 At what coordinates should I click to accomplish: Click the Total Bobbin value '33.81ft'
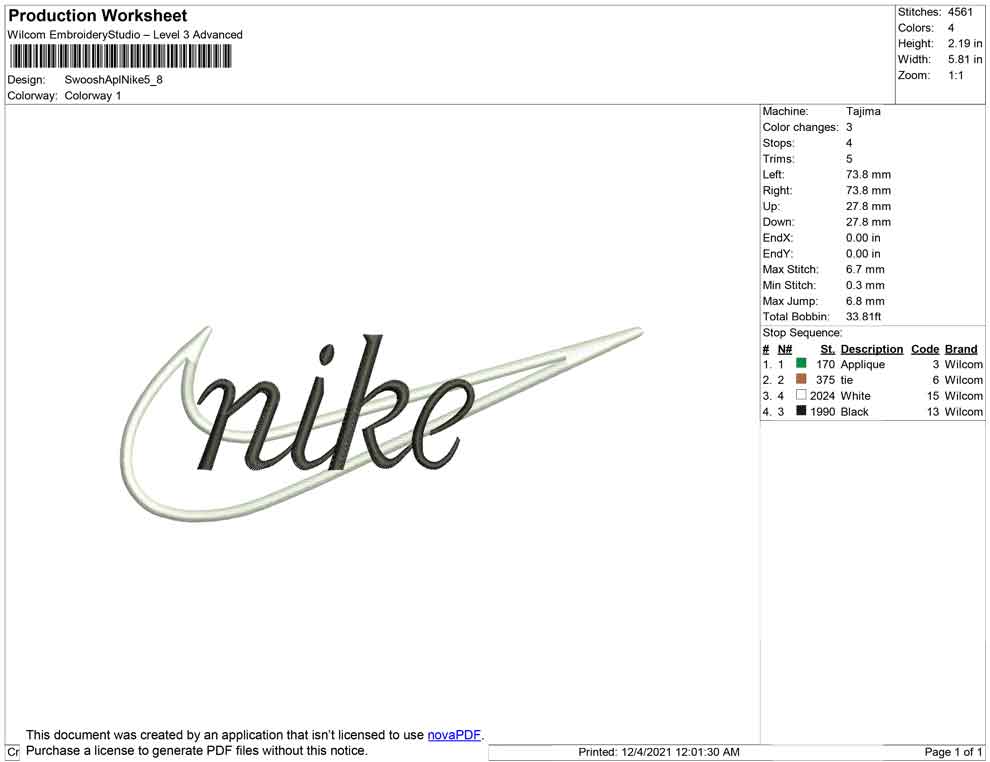pos(863,317)
